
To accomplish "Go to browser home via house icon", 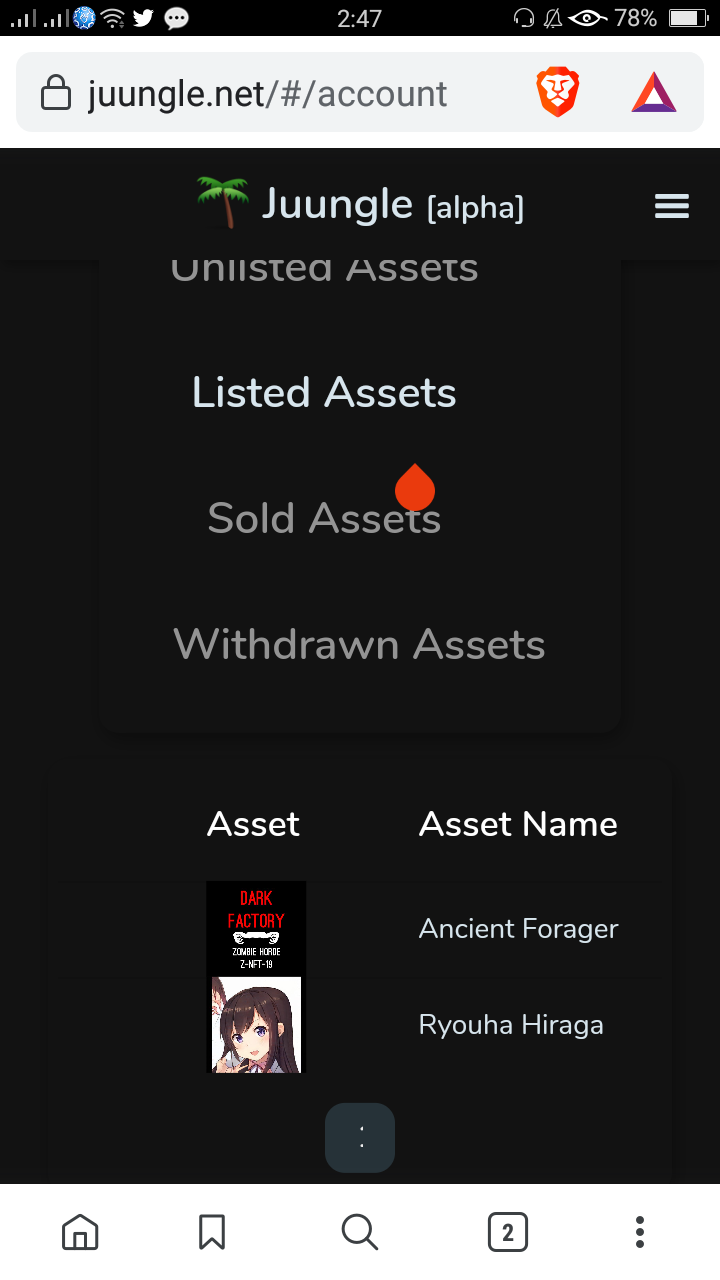I will tap(81, 1232).
